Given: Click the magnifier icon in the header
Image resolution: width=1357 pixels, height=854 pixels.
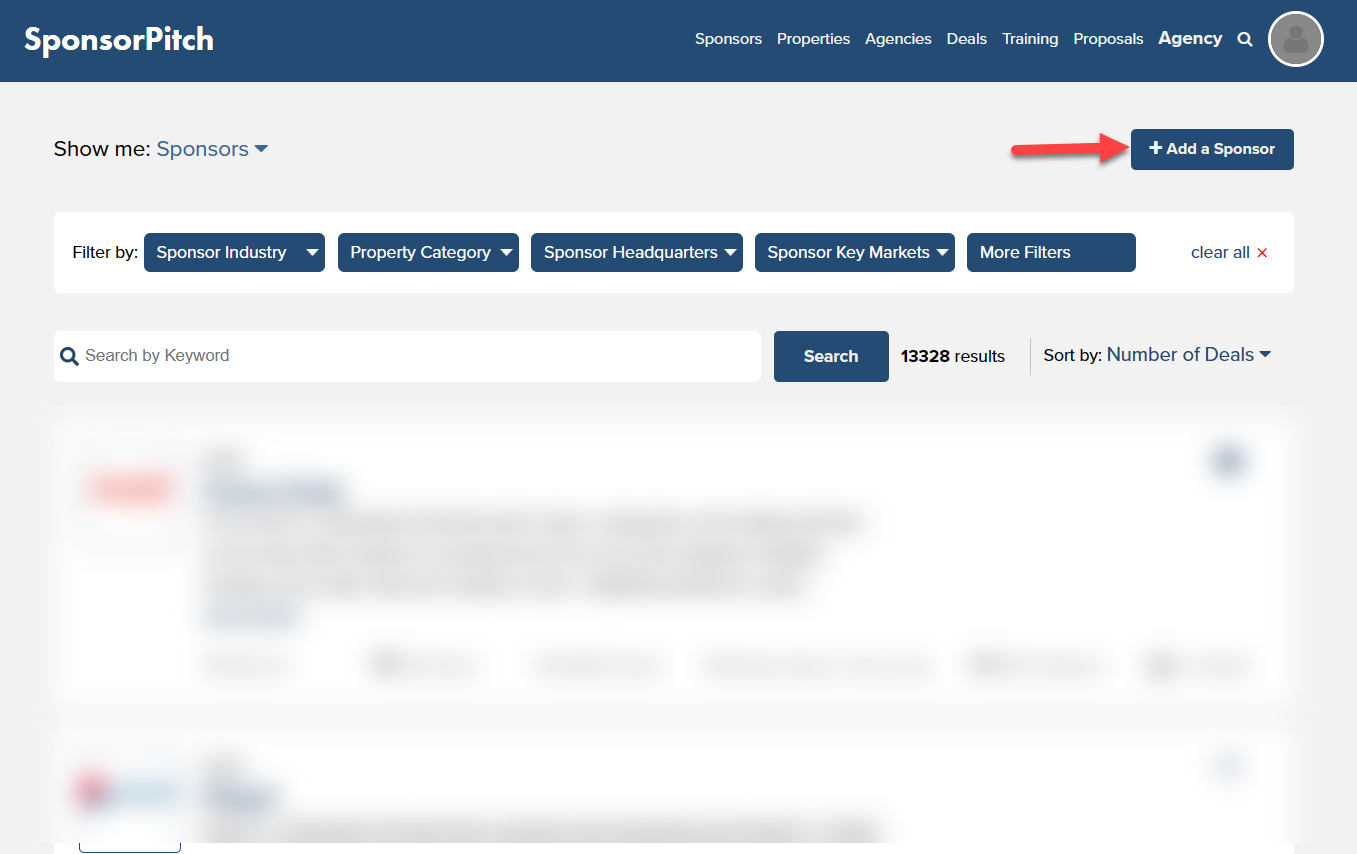Looking at the screenshot, I should (x=1245, y=40).
